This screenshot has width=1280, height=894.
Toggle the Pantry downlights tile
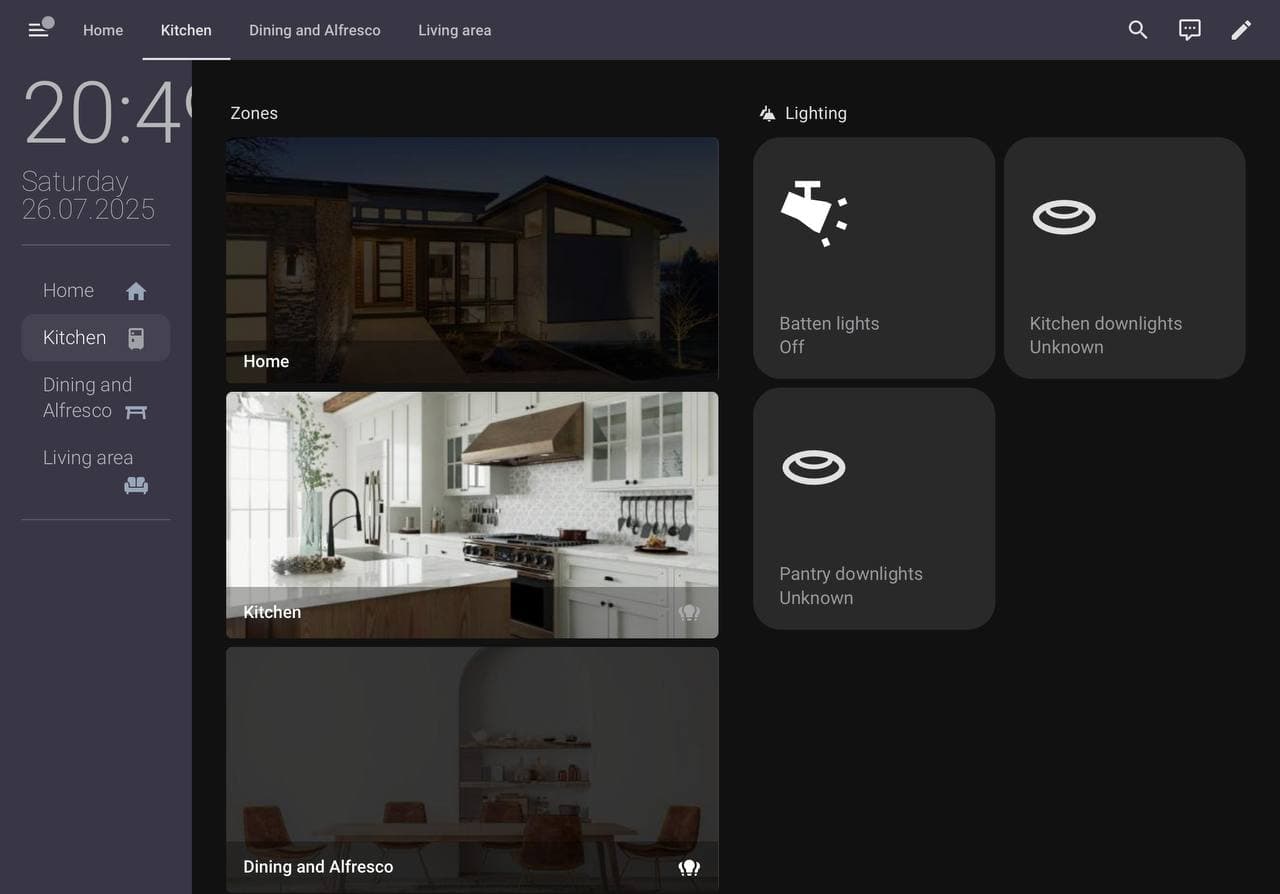point(874,509)
